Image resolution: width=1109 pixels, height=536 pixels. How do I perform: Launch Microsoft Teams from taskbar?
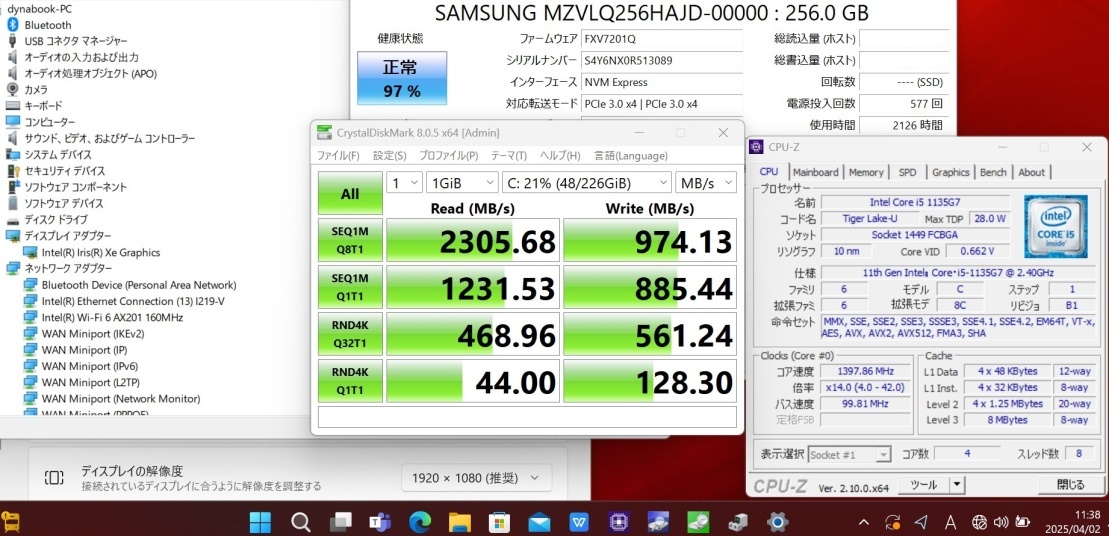[380, 523]
